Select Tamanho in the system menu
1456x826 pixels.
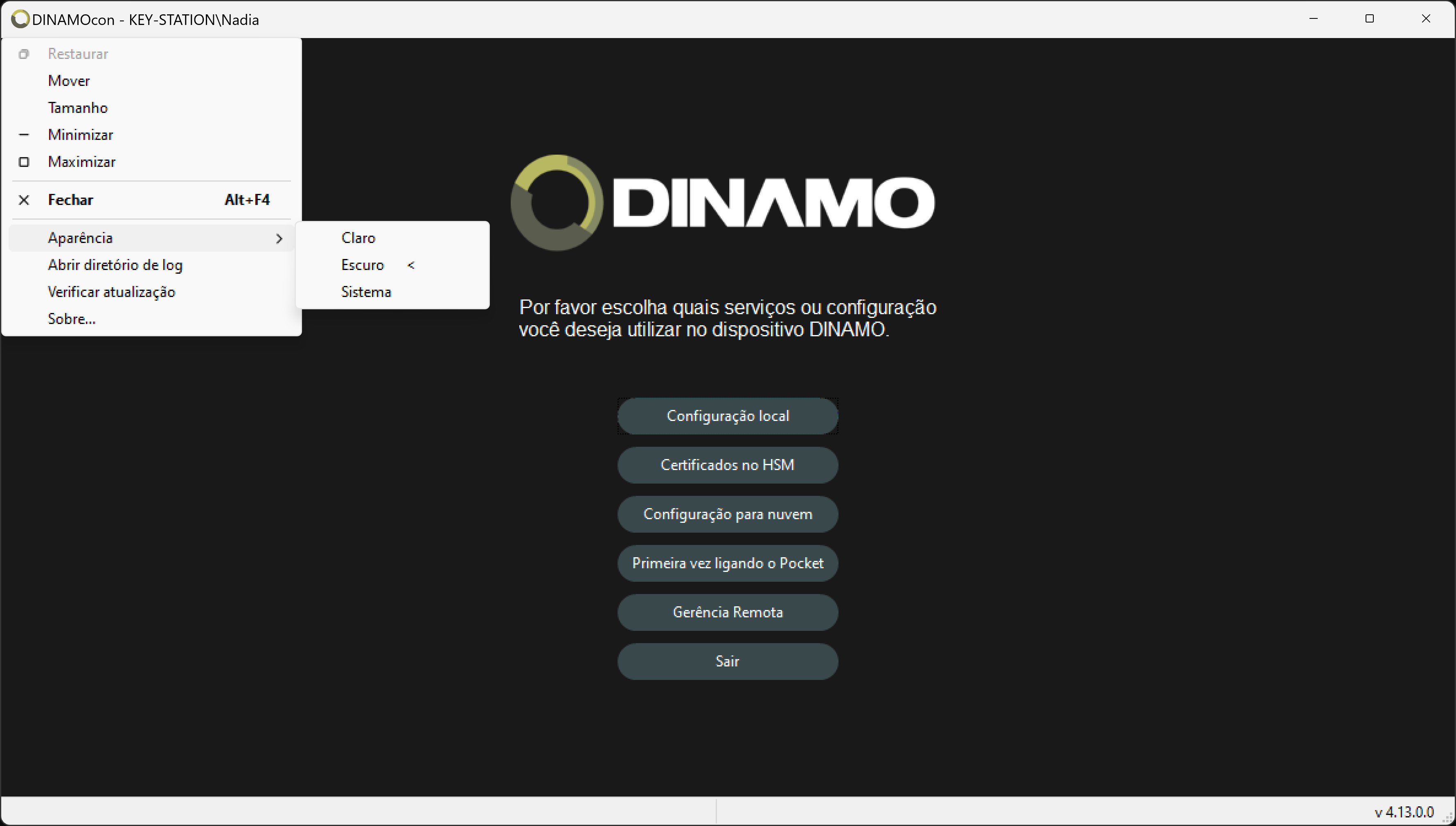click(x=151, y=108)
